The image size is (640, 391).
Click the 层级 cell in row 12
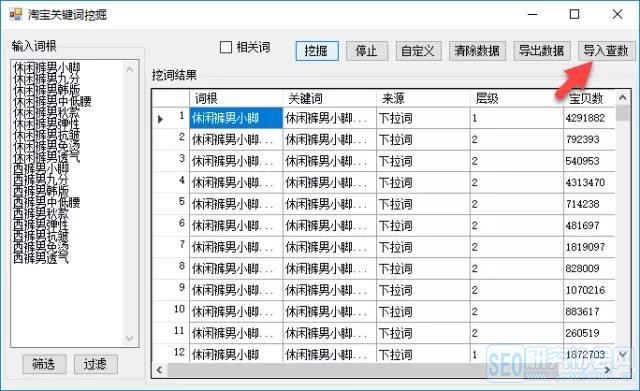click(516, 354)
